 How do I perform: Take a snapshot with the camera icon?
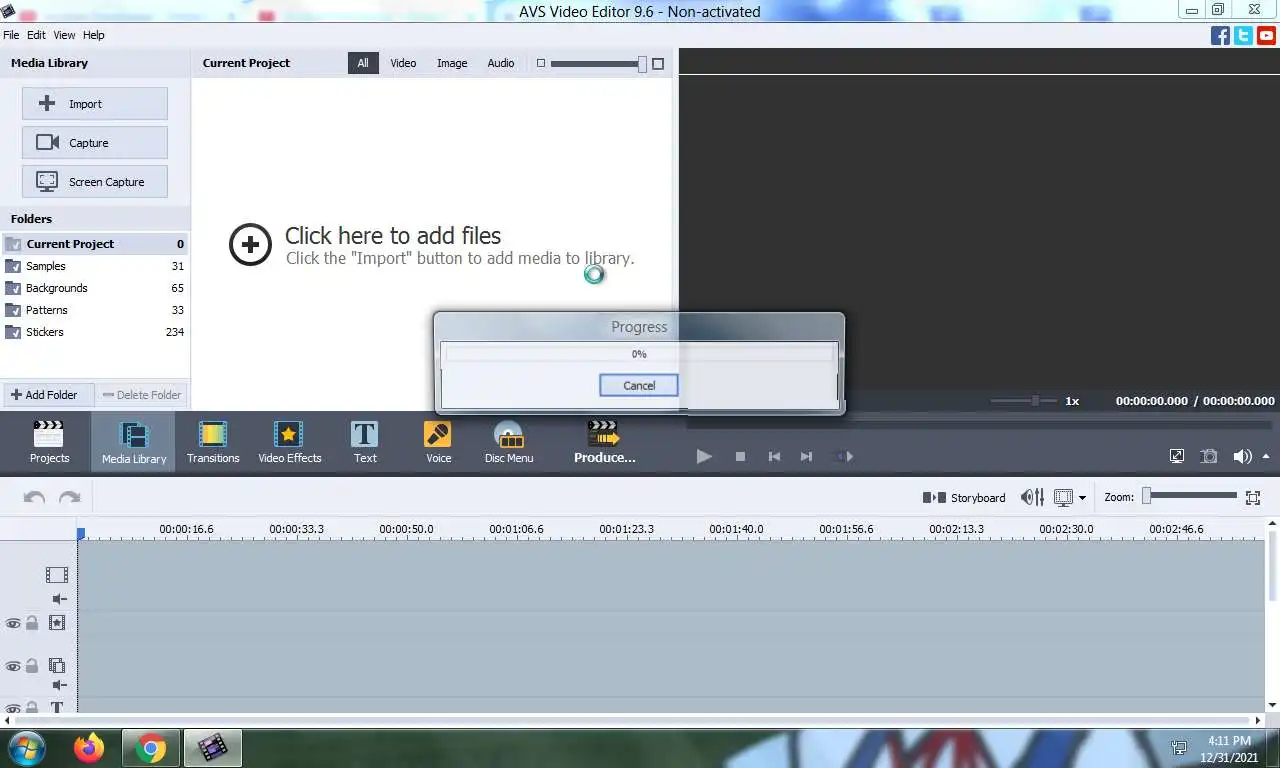[1209, 456]
